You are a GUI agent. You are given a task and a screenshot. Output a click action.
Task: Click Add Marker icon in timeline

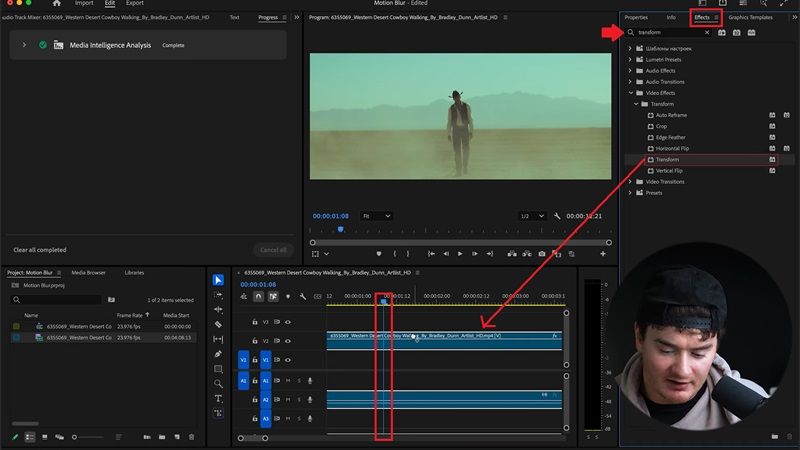tap(288, 296)
